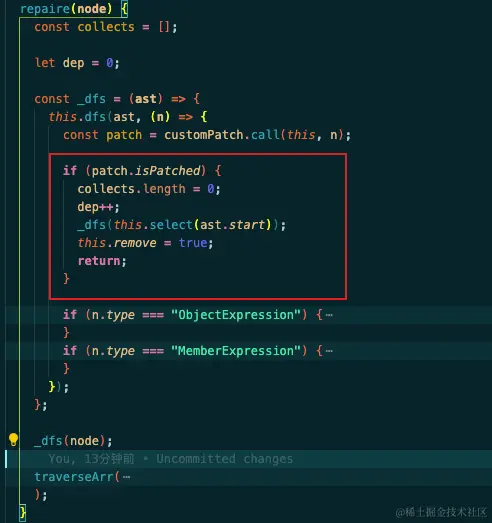The width and height of the screenshot is (492, 523).
Task: Click 'collects.length = 0' statement
Action: pyautogui.click(x=149, y=189)
